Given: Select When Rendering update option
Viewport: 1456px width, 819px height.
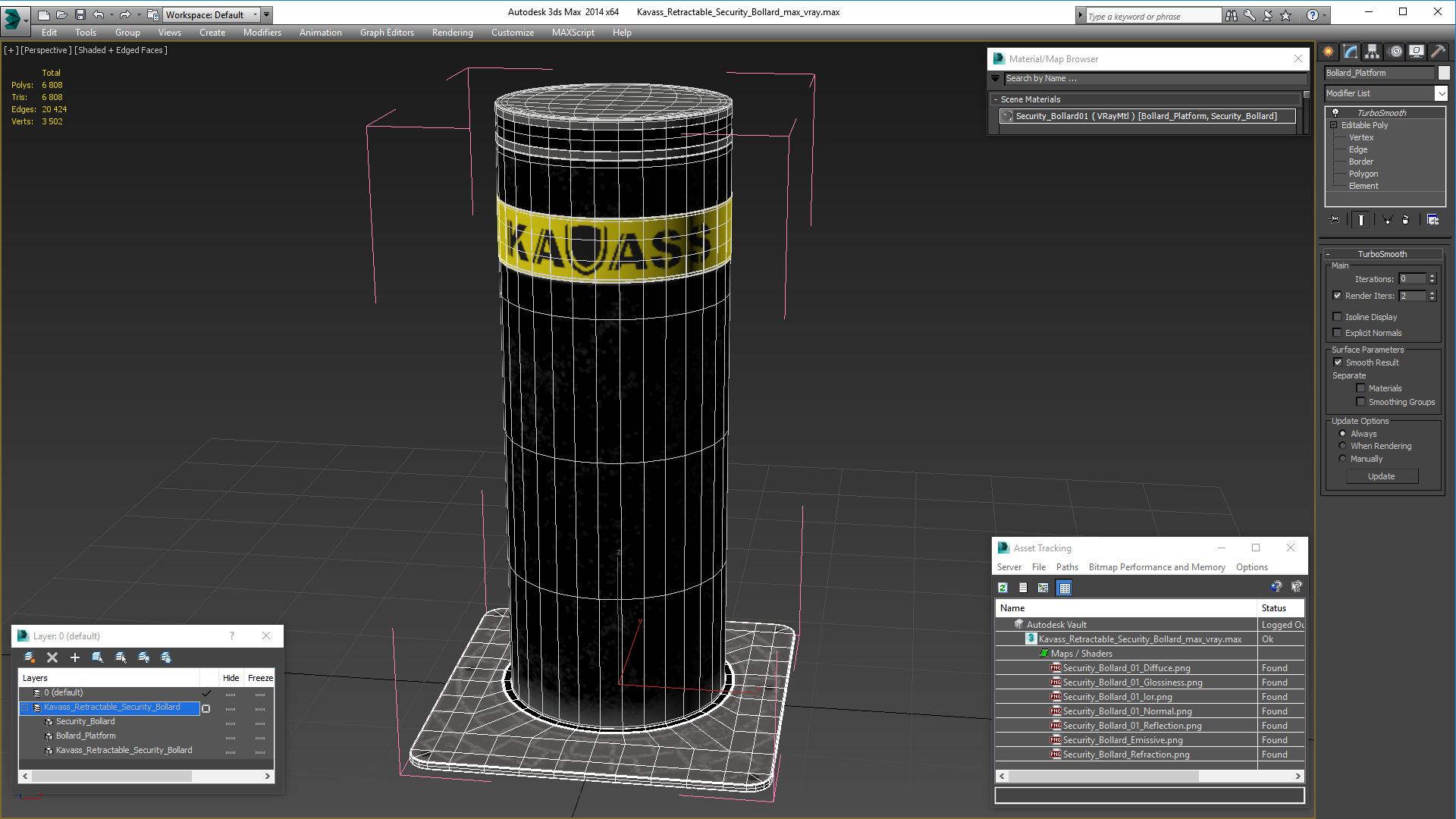Looking at the screenshot, I should click(x=1342, y=446).
